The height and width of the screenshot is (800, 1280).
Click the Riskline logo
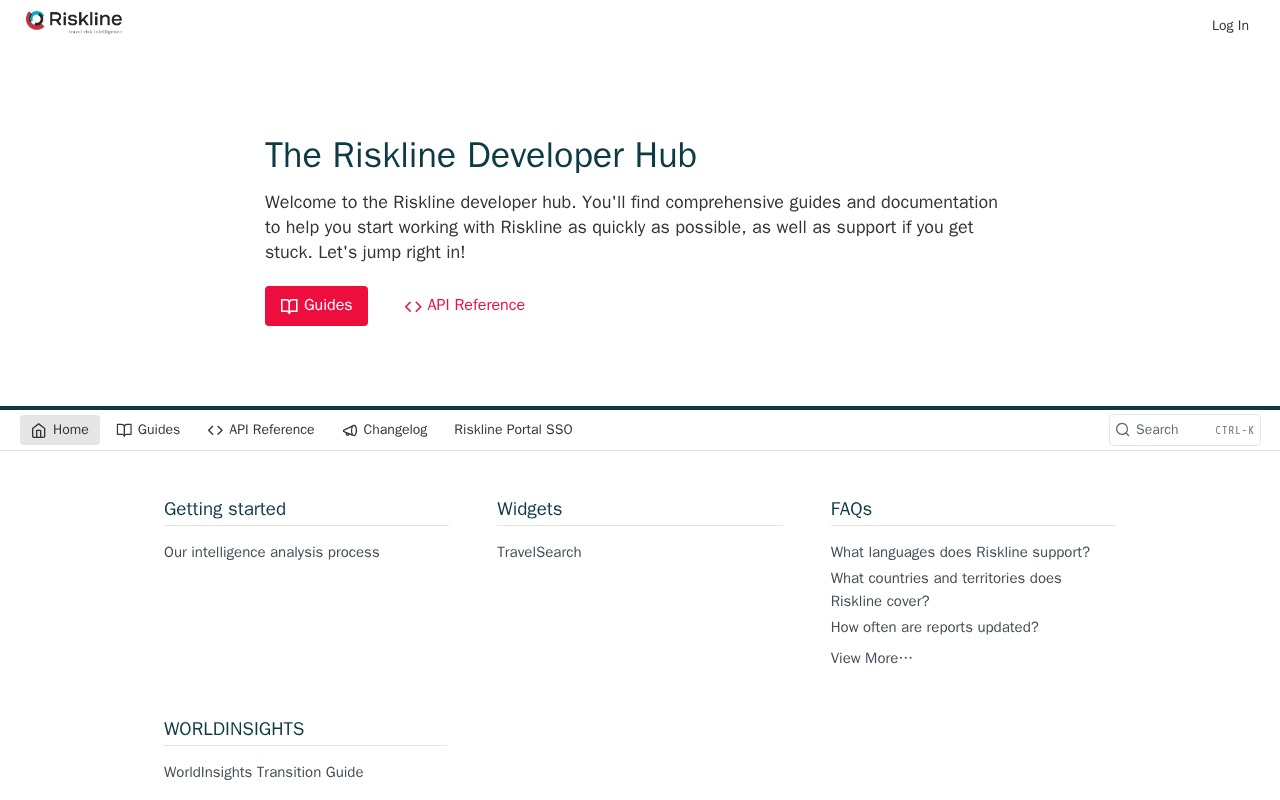(x=74, y=22)
